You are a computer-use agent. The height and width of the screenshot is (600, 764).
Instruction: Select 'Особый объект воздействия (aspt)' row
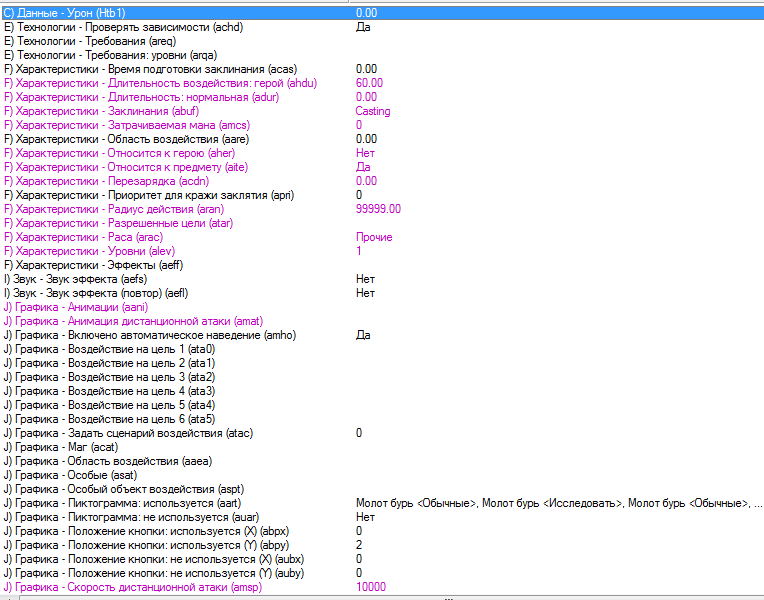coord(382,490)
